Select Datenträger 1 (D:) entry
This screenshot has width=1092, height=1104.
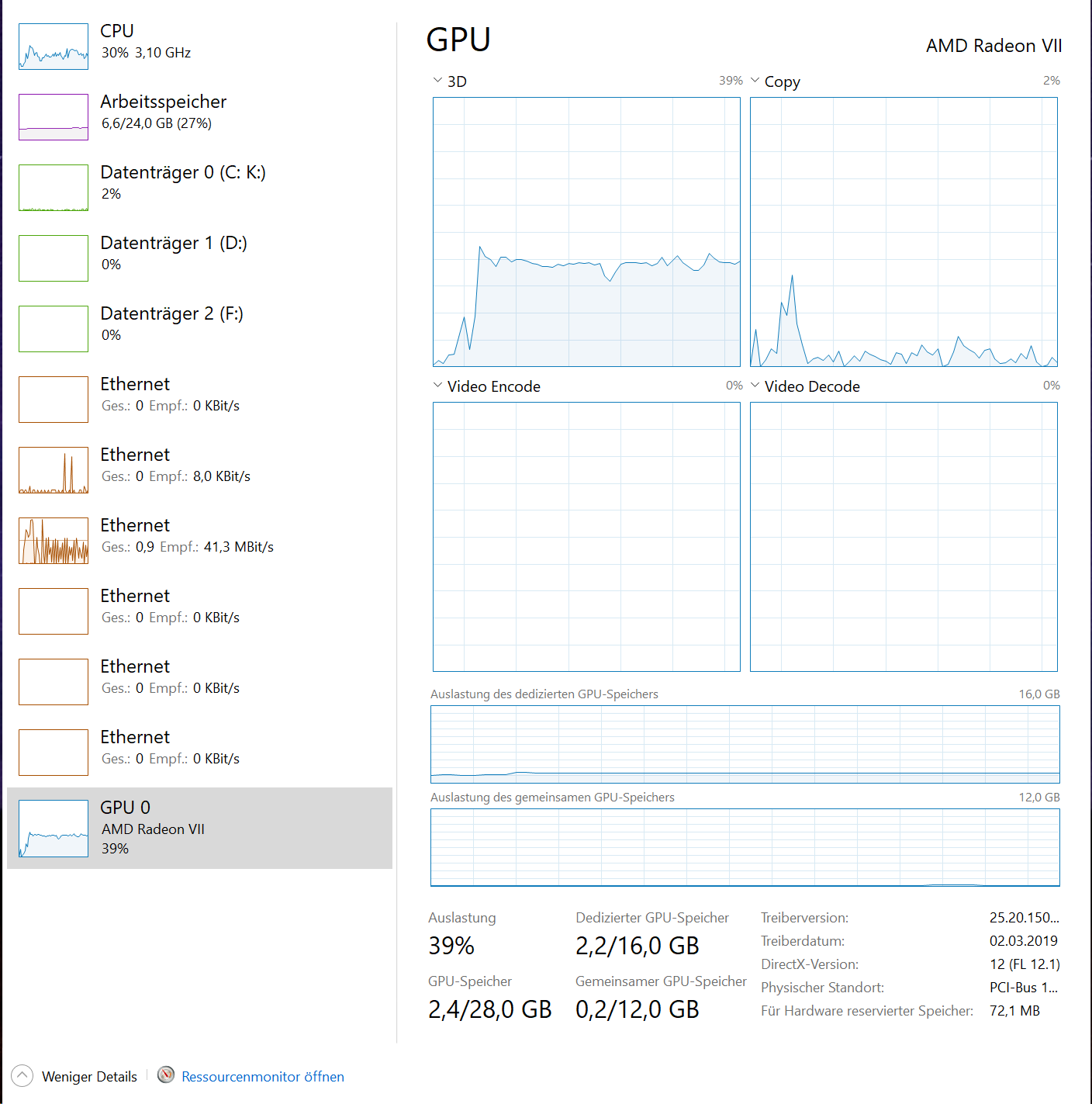(199, 258)
